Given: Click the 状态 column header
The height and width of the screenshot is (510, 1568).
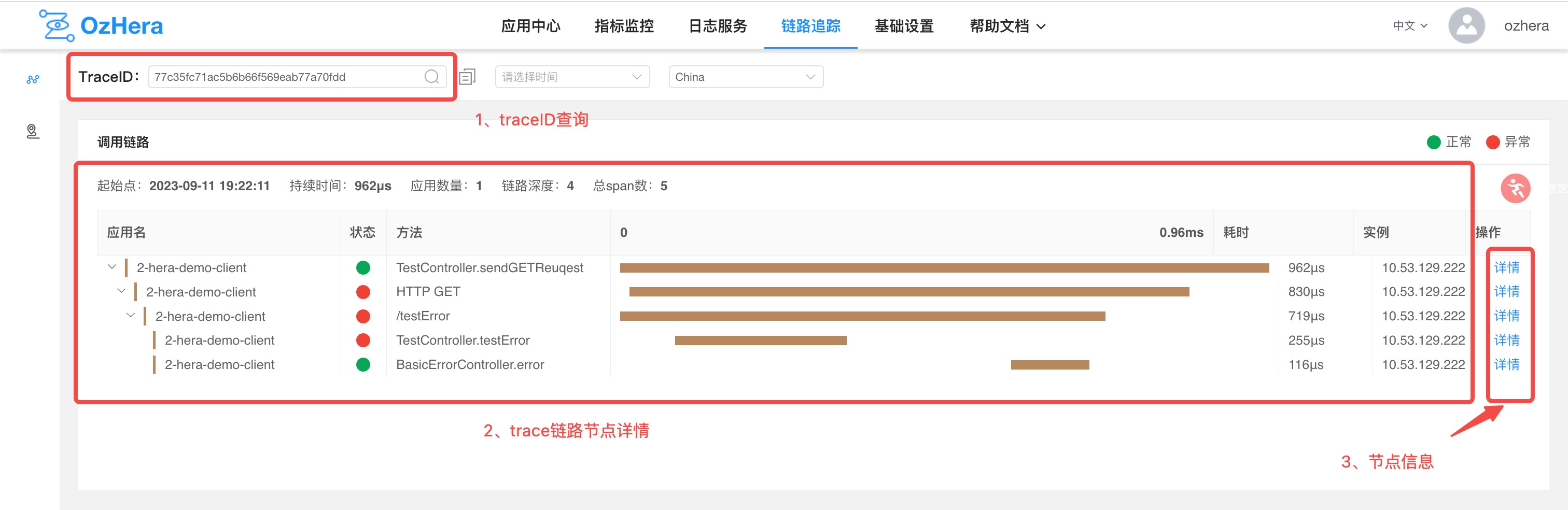Looking at the screenshot, I should (x=362, y=233).
